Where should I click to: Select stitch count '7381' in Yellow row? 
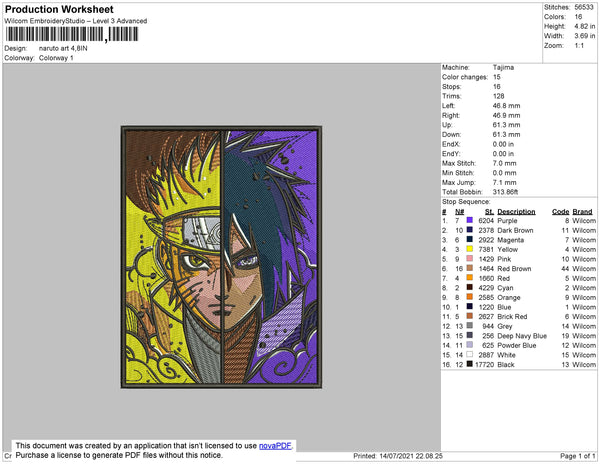click(x=486, y=249)
